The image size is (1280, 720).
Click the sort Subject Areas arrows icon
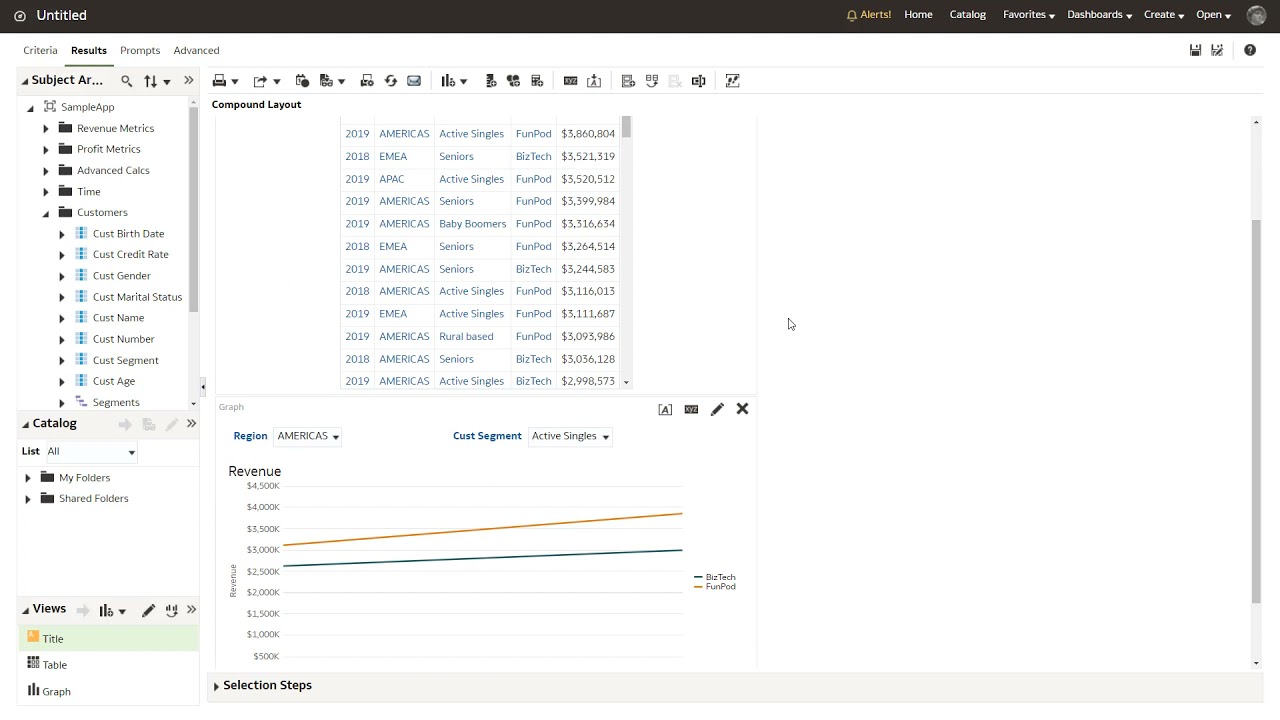click(x=150, y=81)
